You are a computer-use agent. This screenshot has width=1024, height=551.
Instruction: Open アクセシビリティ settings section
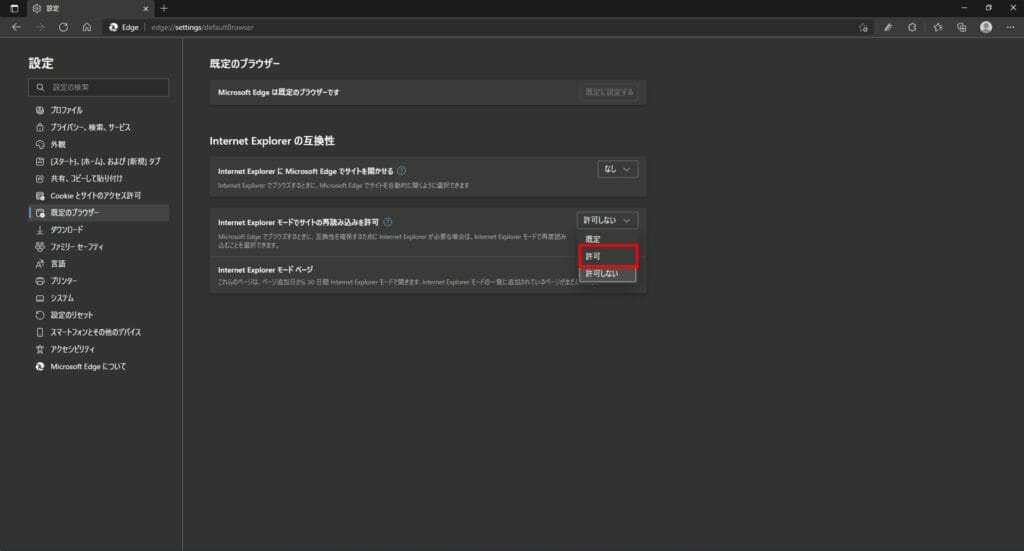pos(99,349)
